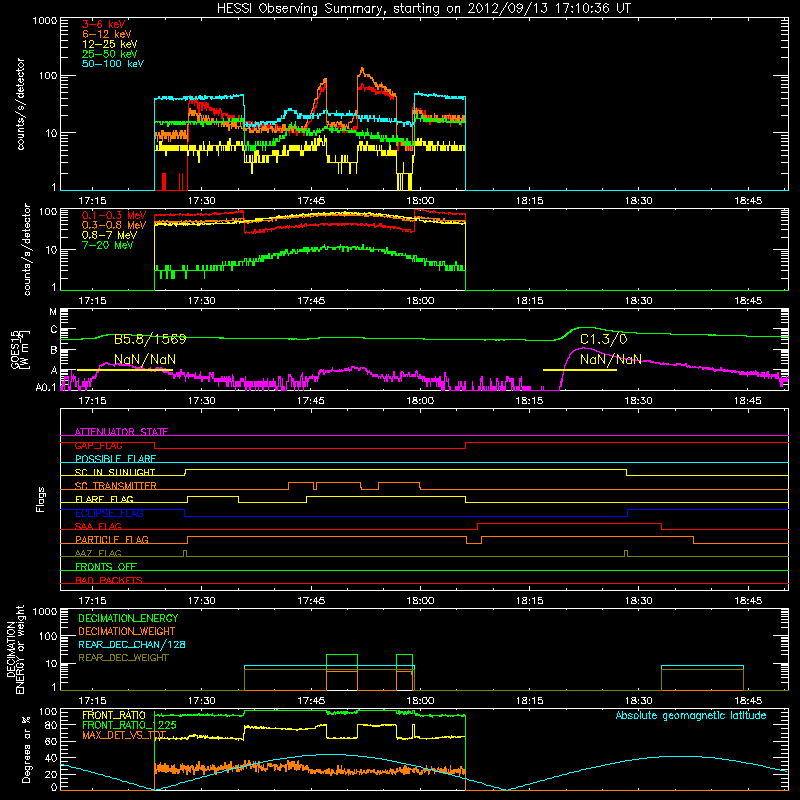Click the yellow bar marking the B5.8 flare

point(125,370)
